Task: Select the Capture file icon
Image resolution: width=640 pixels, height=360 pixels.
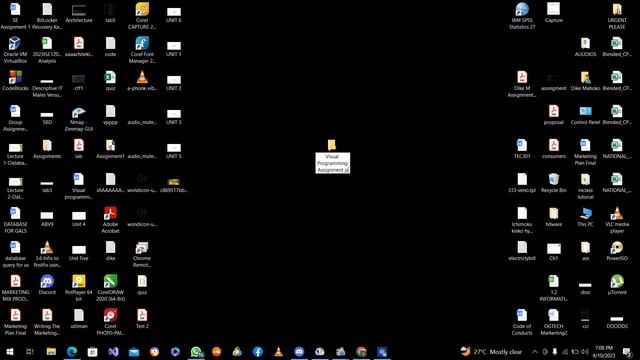Action: coord(553,12)
